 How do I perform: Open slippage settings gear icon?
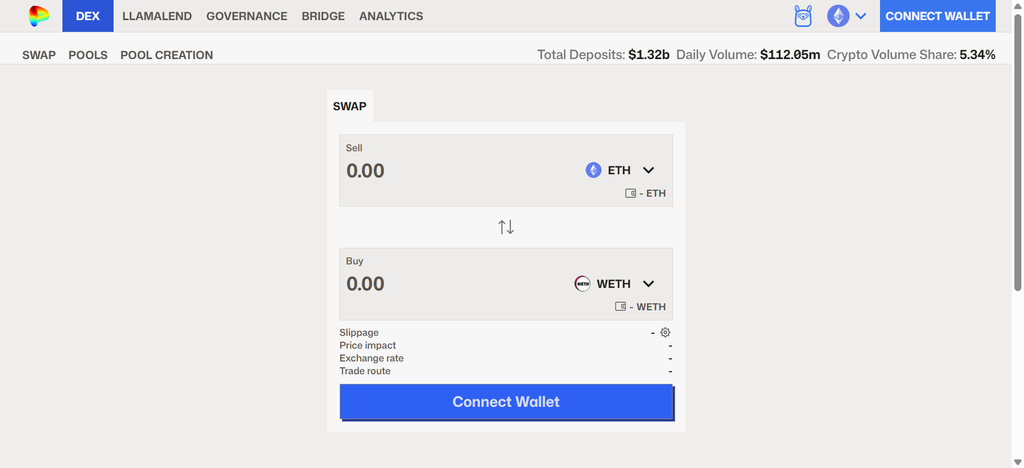point(665,332)
